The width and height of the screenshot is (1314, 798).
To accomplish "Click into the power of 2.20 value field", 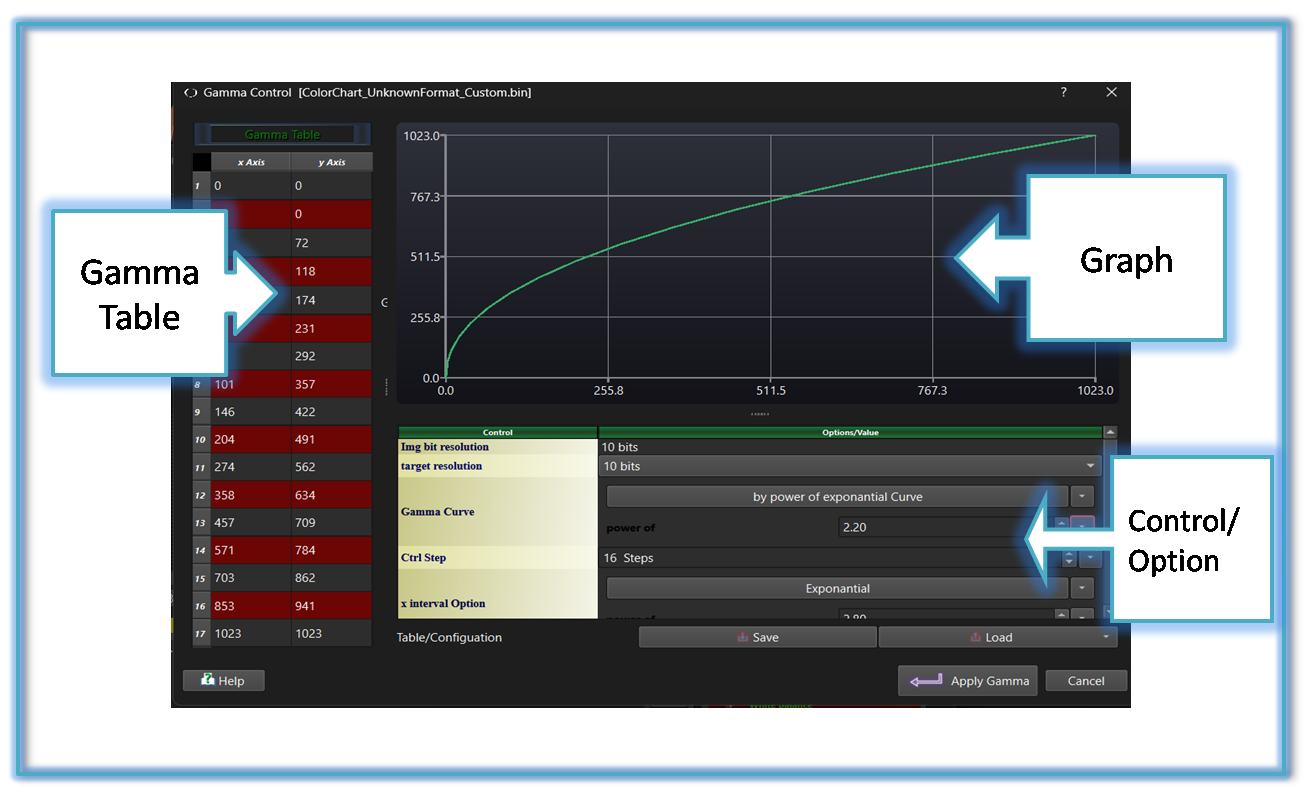I will [945, 527].
